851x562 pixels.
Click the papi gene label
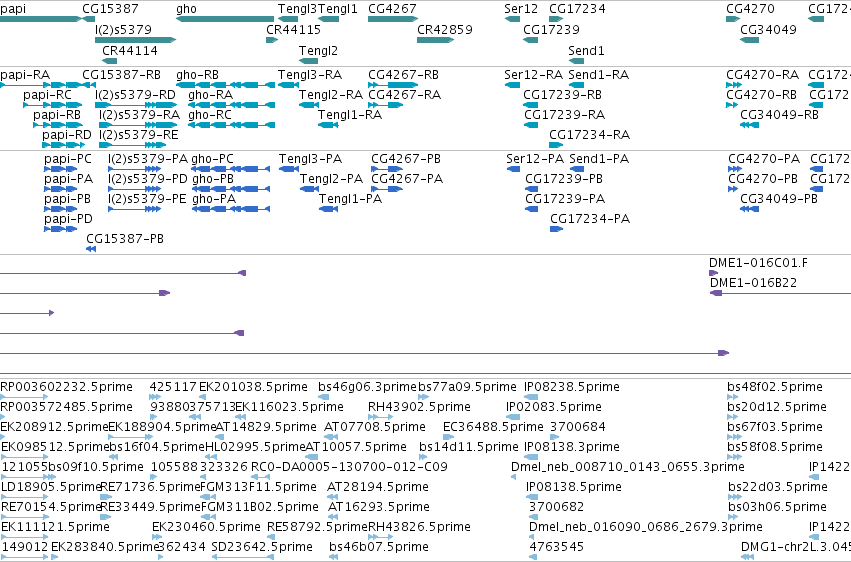(x=13, y=9)
